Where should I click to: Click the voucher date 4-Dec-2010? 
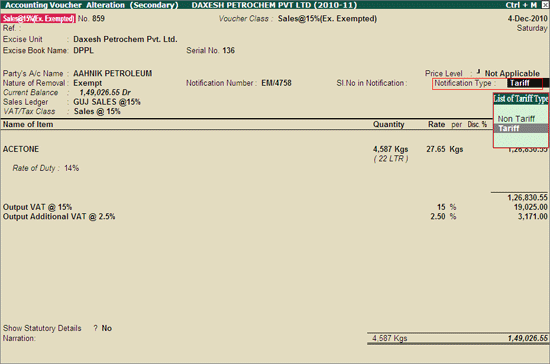click(527, 19)
